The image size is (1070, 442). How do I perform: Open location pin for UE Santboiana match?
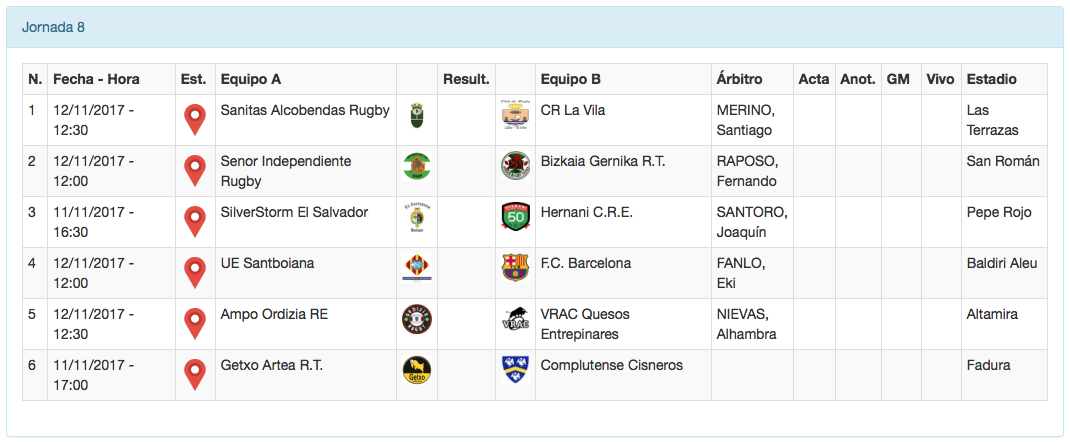(195, 273)
